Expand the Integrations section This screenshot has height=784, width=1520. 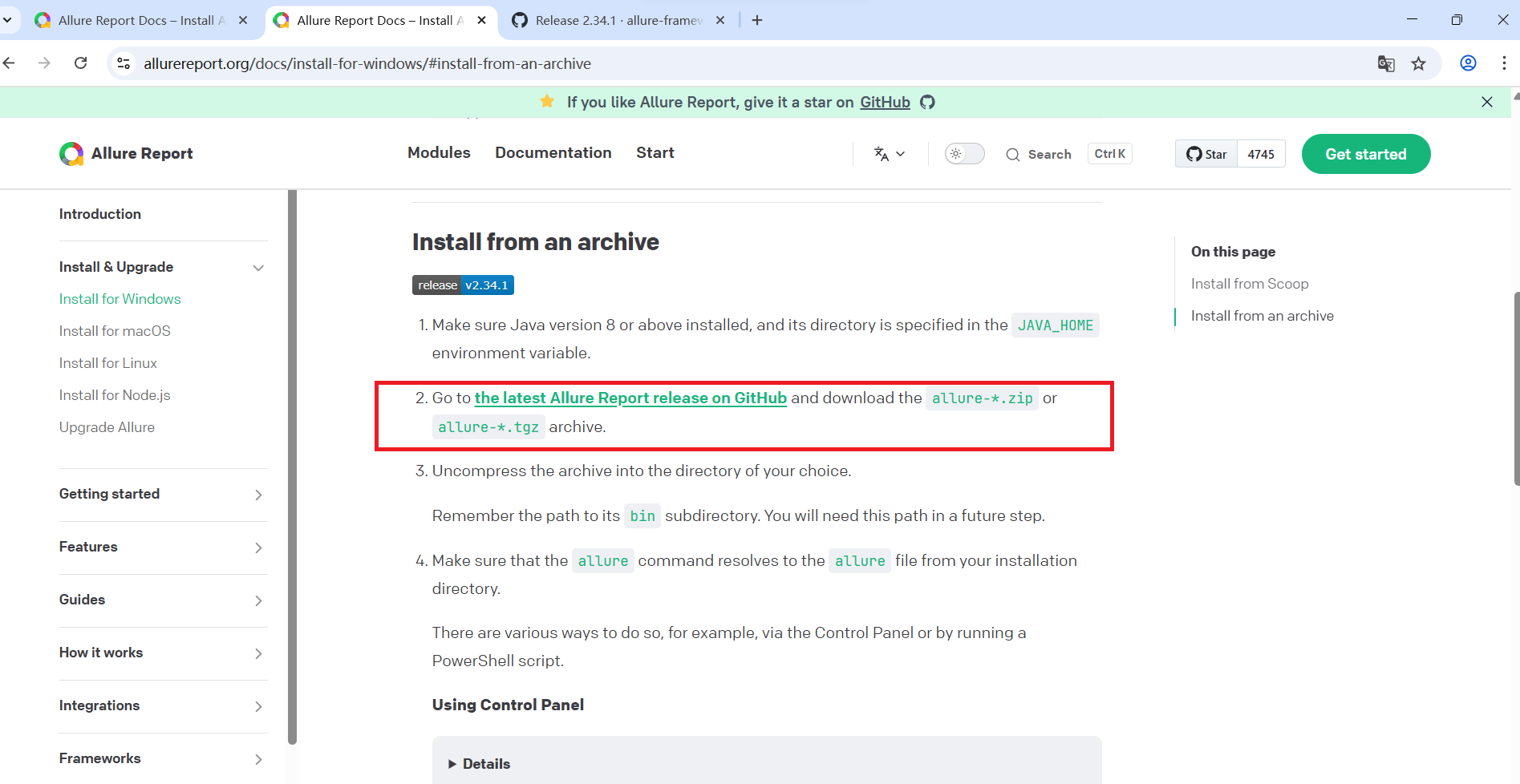pos(258,706)
